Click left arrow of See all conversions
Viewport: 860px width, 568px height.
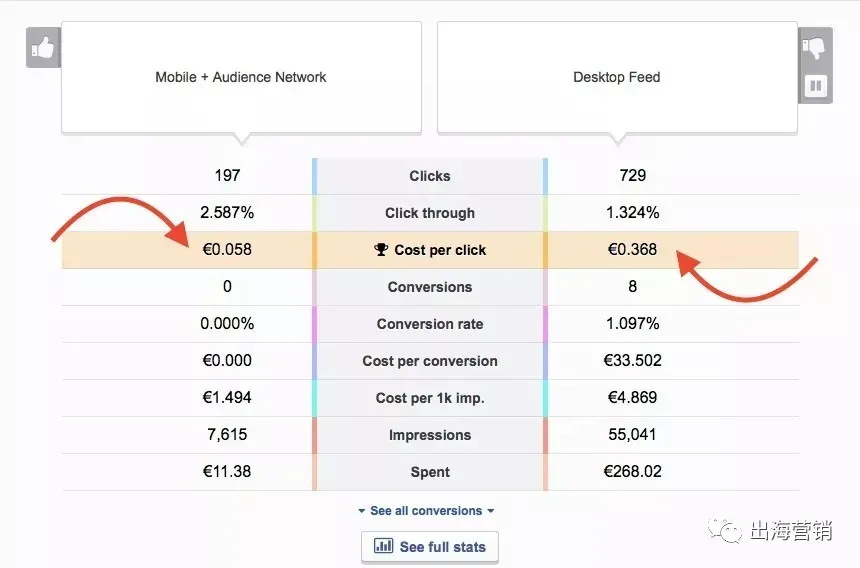361,511
